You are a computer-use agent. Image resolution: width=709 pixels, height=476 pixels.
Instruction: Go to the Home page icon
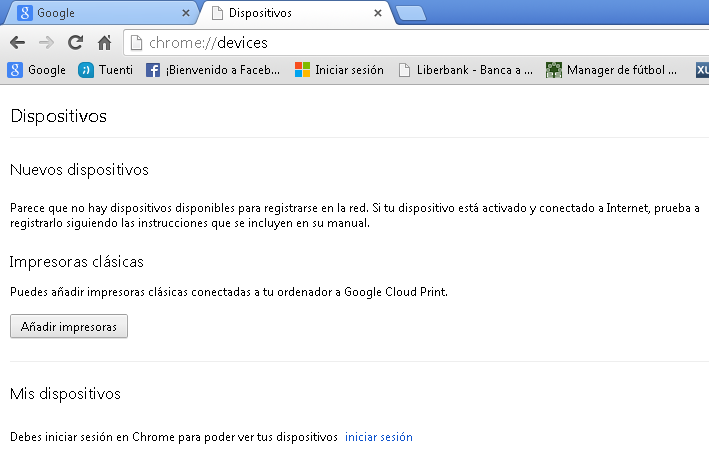pos(104,43)
